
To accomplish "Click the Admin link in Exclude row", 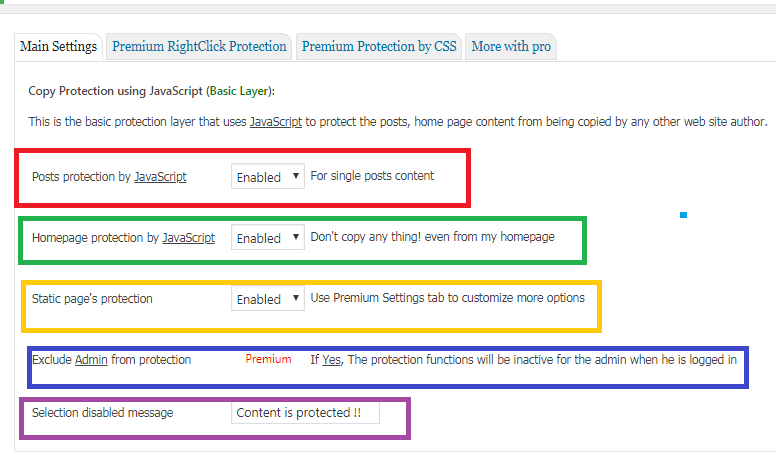I will (x=91, y=359).
